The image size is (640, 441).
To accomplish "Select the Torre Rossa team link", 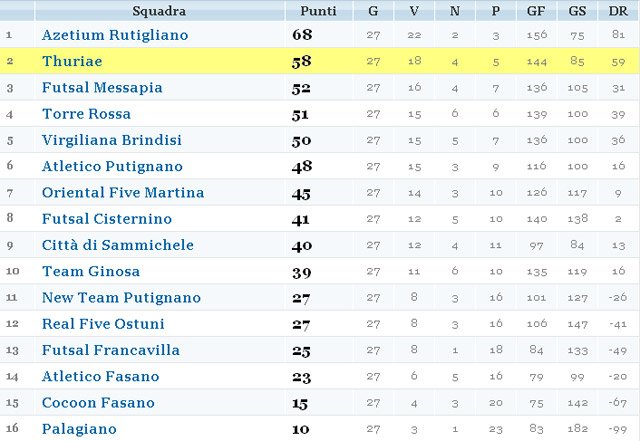I will [x=87, y=114].
